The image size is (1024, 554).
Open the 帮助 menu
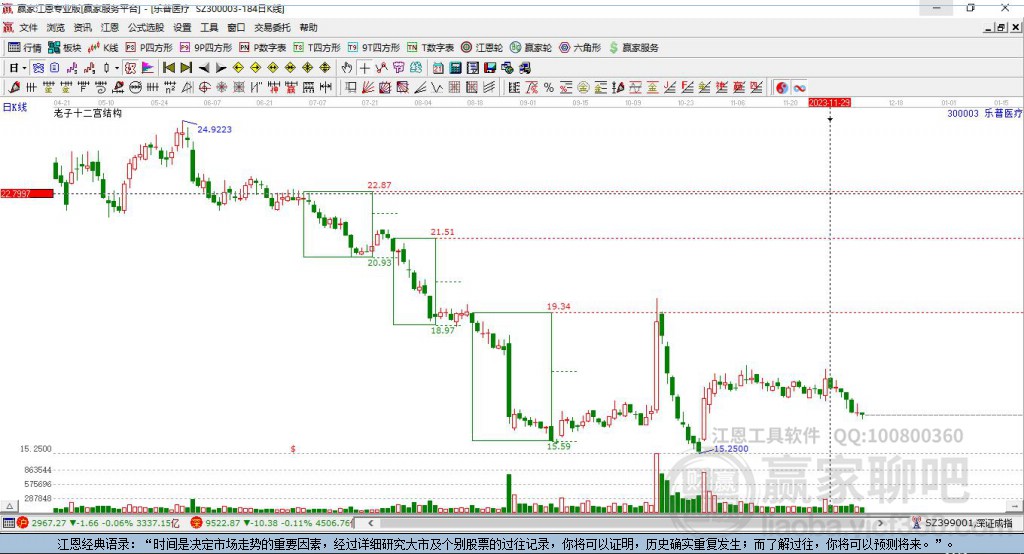pos(308,27)
